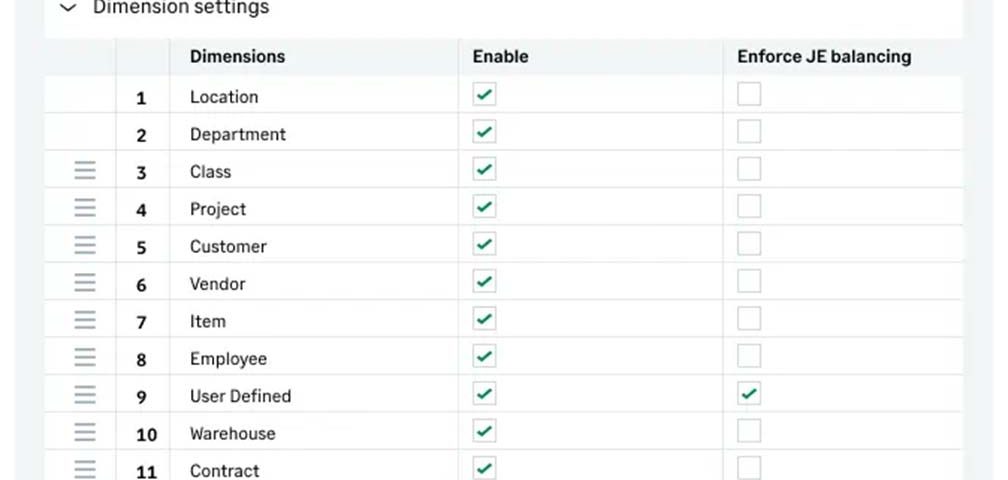1008x480 pixels.
Task: Click the Enable column header
Action: click(500, 57)
